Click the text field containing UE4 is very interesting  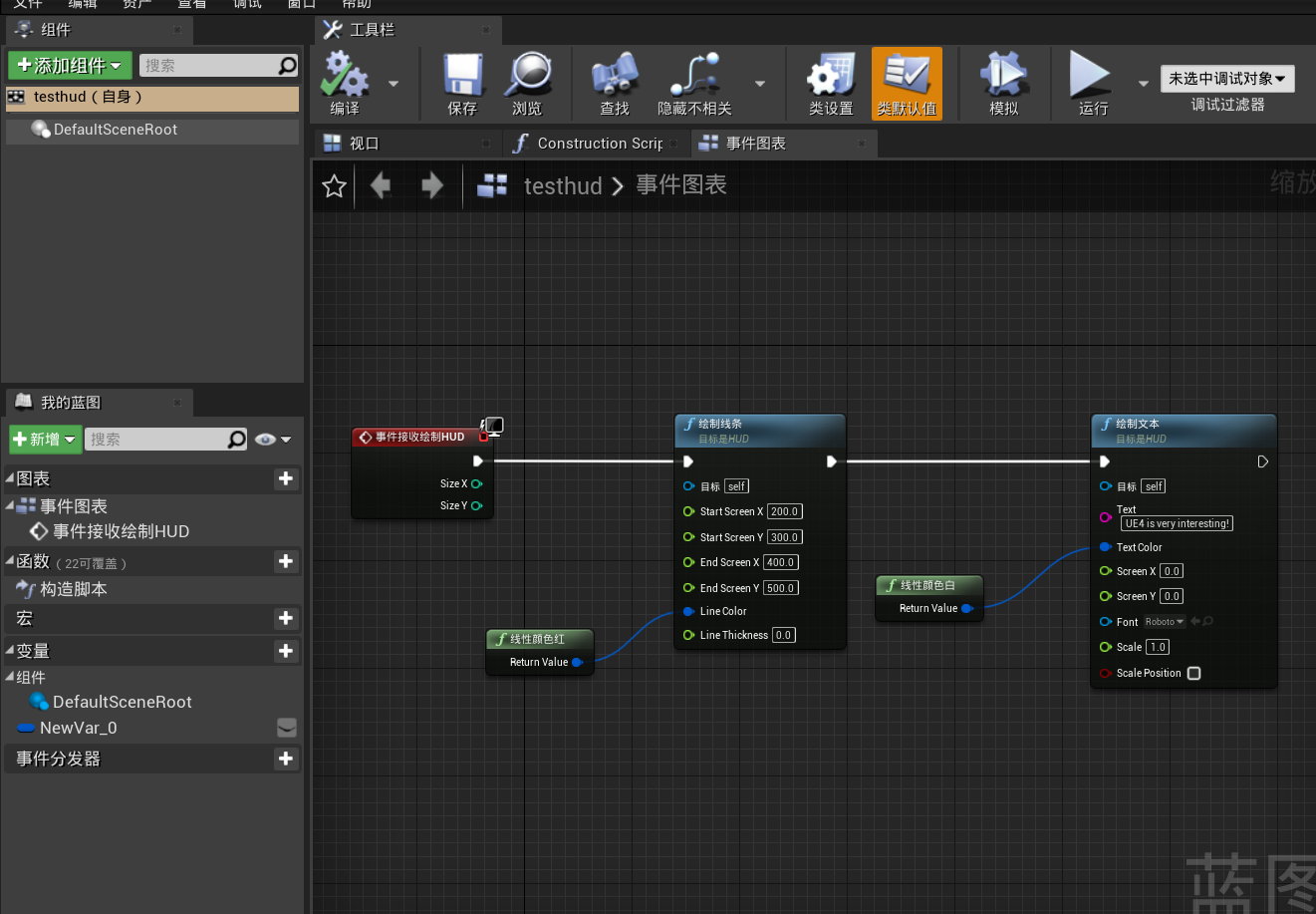1177,523
